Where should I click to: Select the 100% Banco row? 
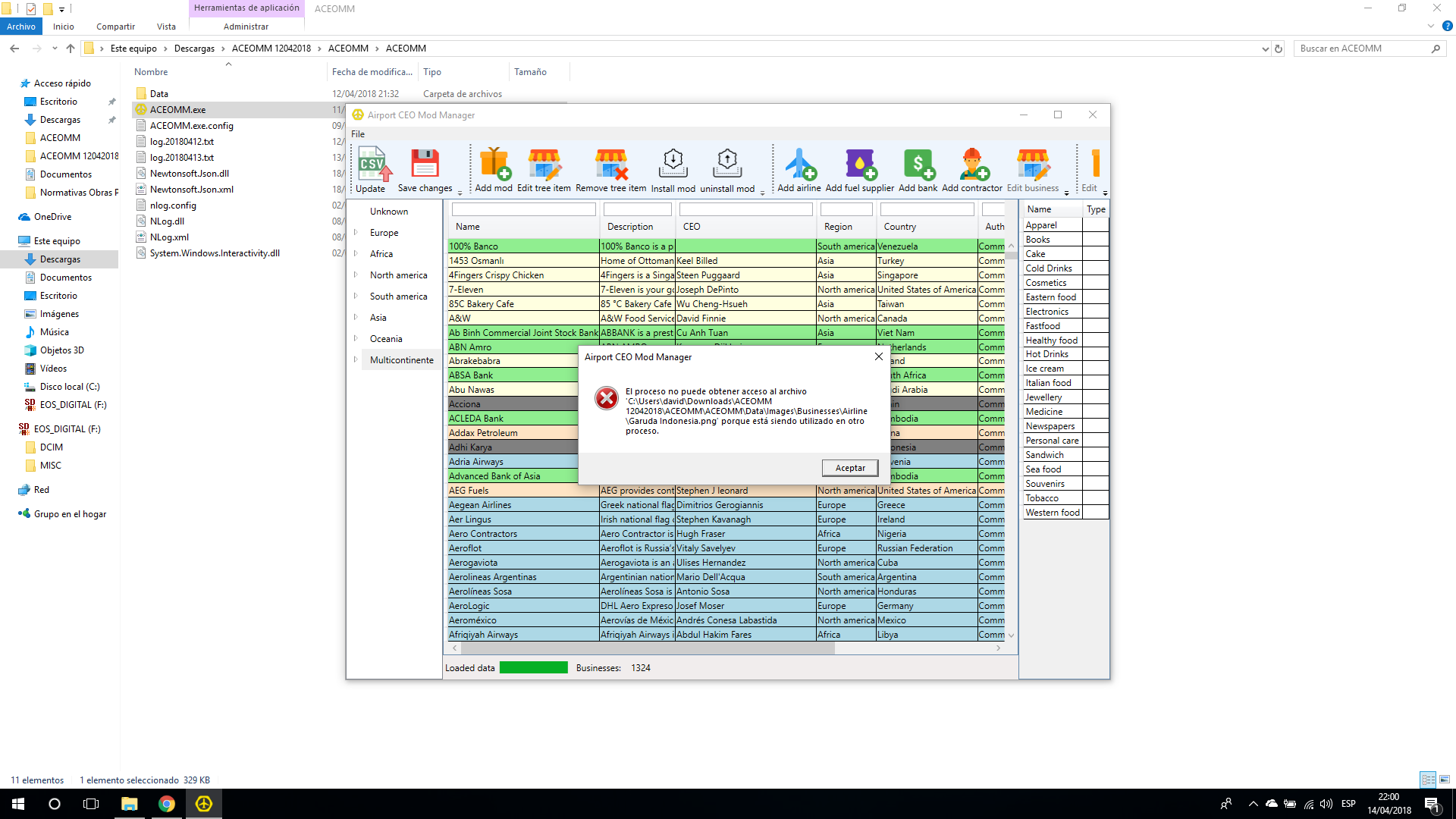[x=726, y=246]
